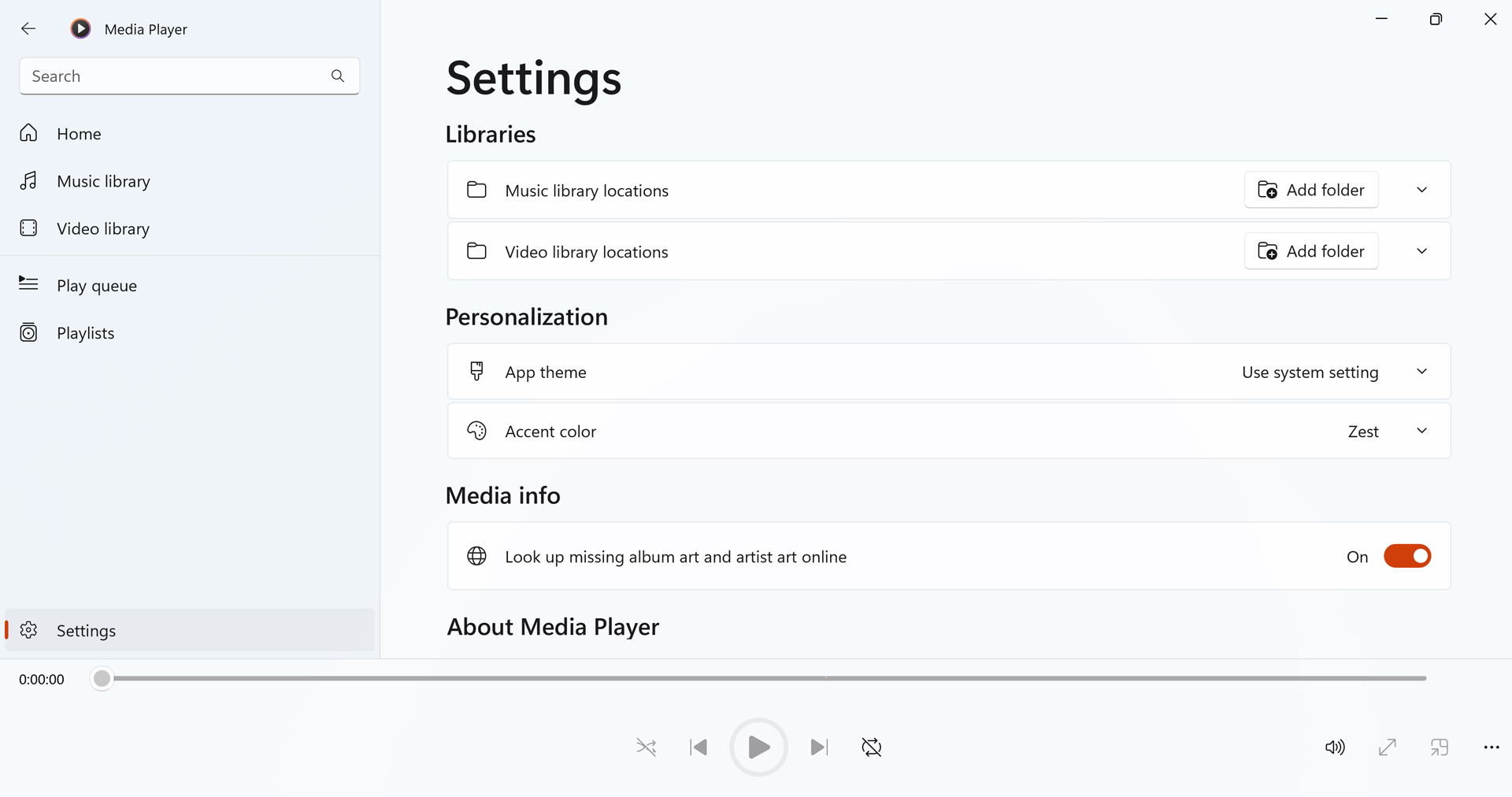1512x797 pixels.
Task: Enter full screen with diagonal arrows icon
Action: pyautogui.click(x=1388, y=747)
